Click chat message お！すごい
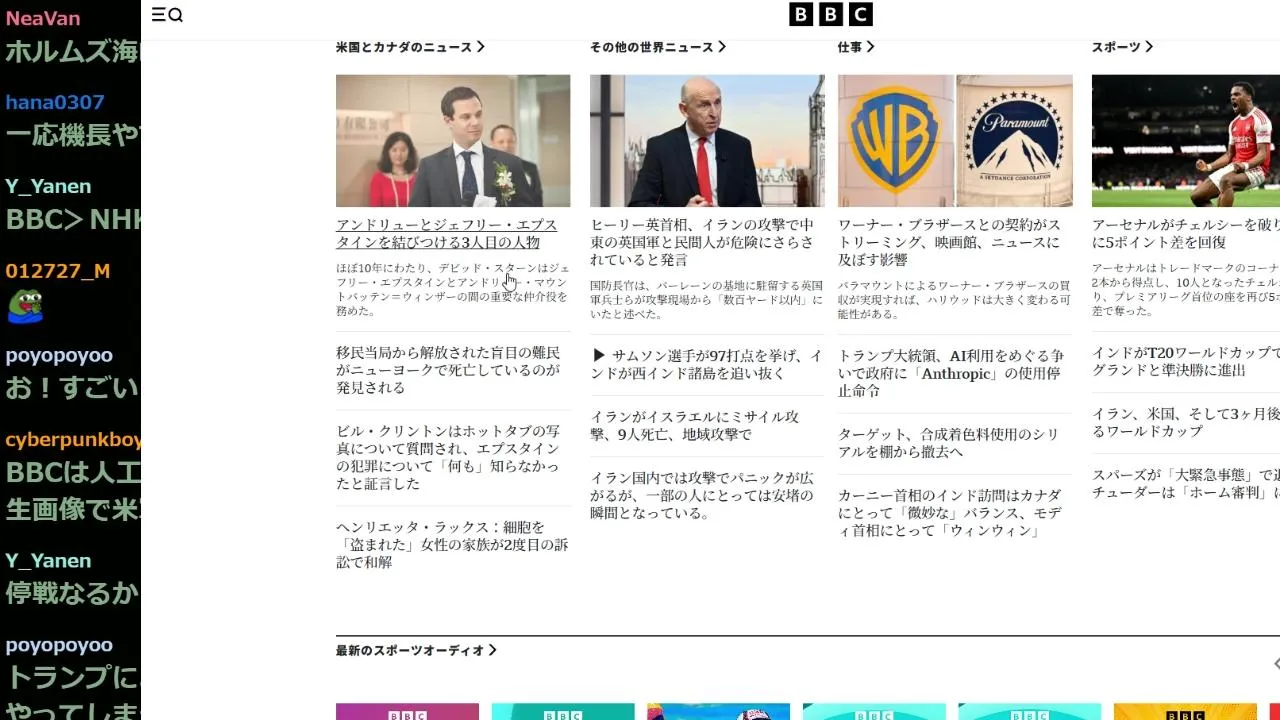Viewport: 1280px width, 720px height. [72, 388]
